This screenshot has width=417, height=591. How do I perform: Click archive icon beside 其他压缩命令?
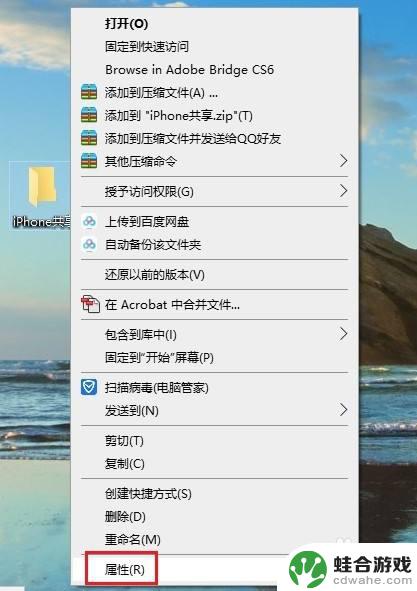pos(89,161)
